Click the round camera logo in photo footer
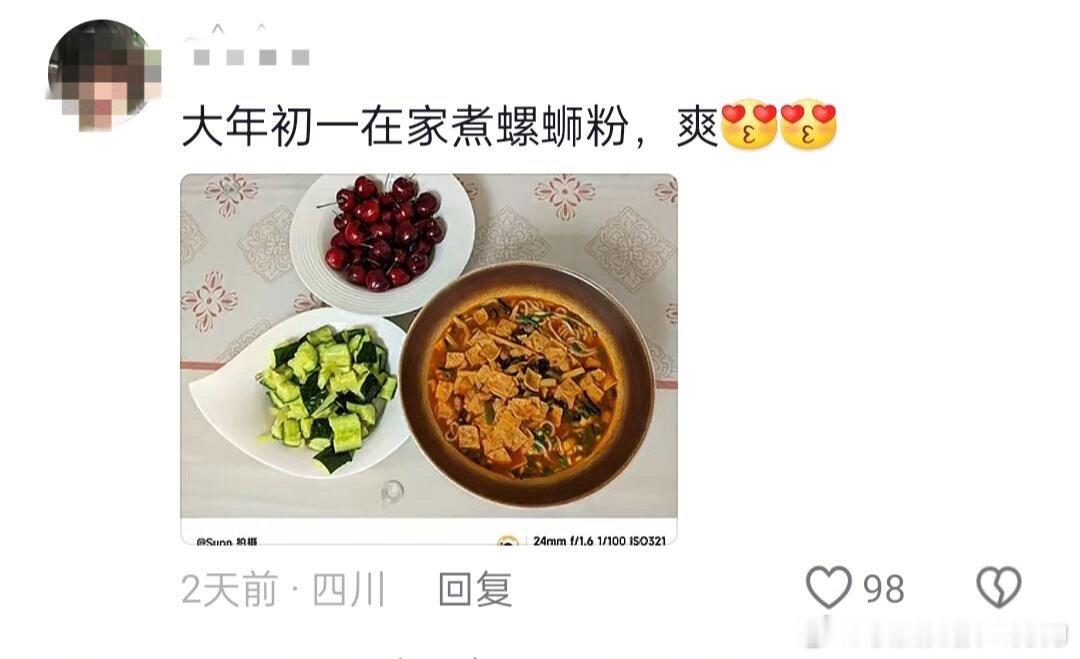 pos(508,541)
